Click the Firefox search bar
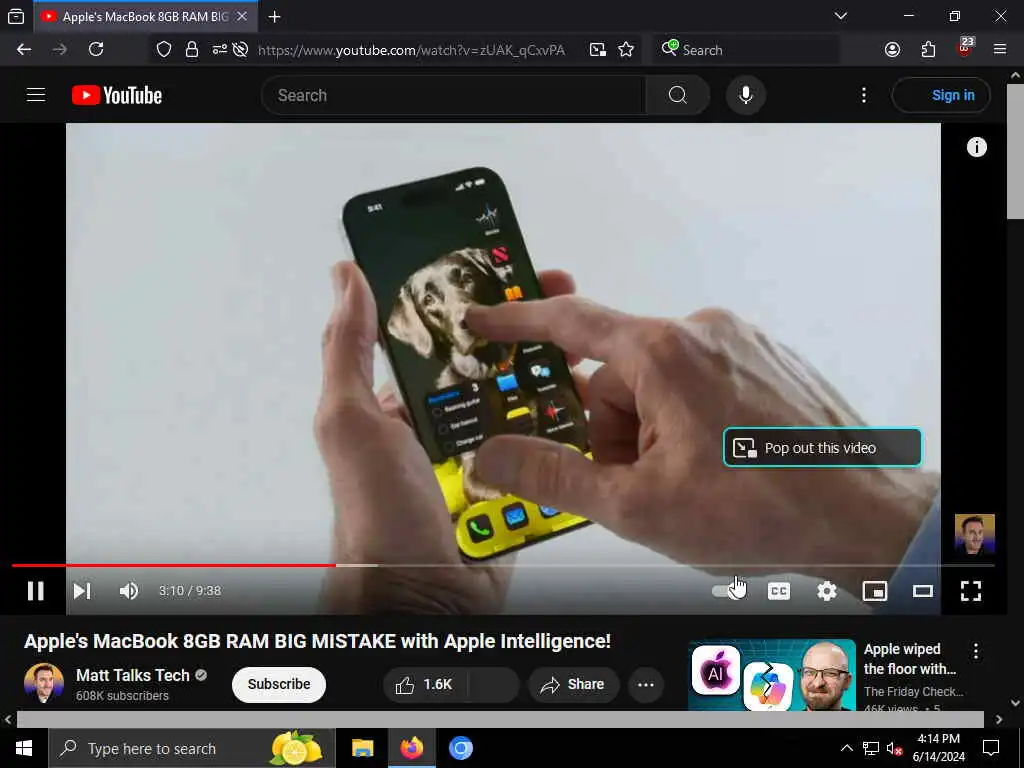1024x768 pixels. click(746, 50)
